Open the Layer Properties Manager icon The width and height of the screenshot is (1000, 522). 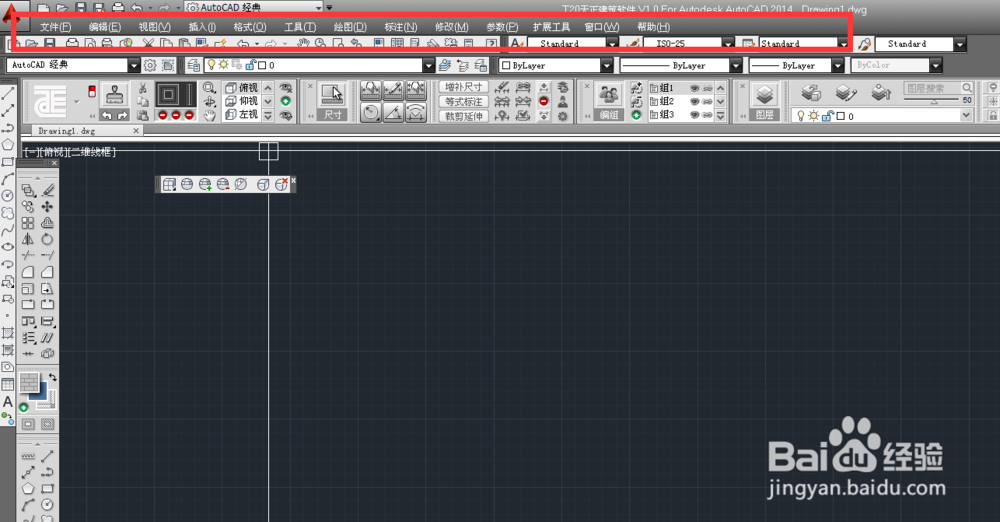[x=194, y=65]
